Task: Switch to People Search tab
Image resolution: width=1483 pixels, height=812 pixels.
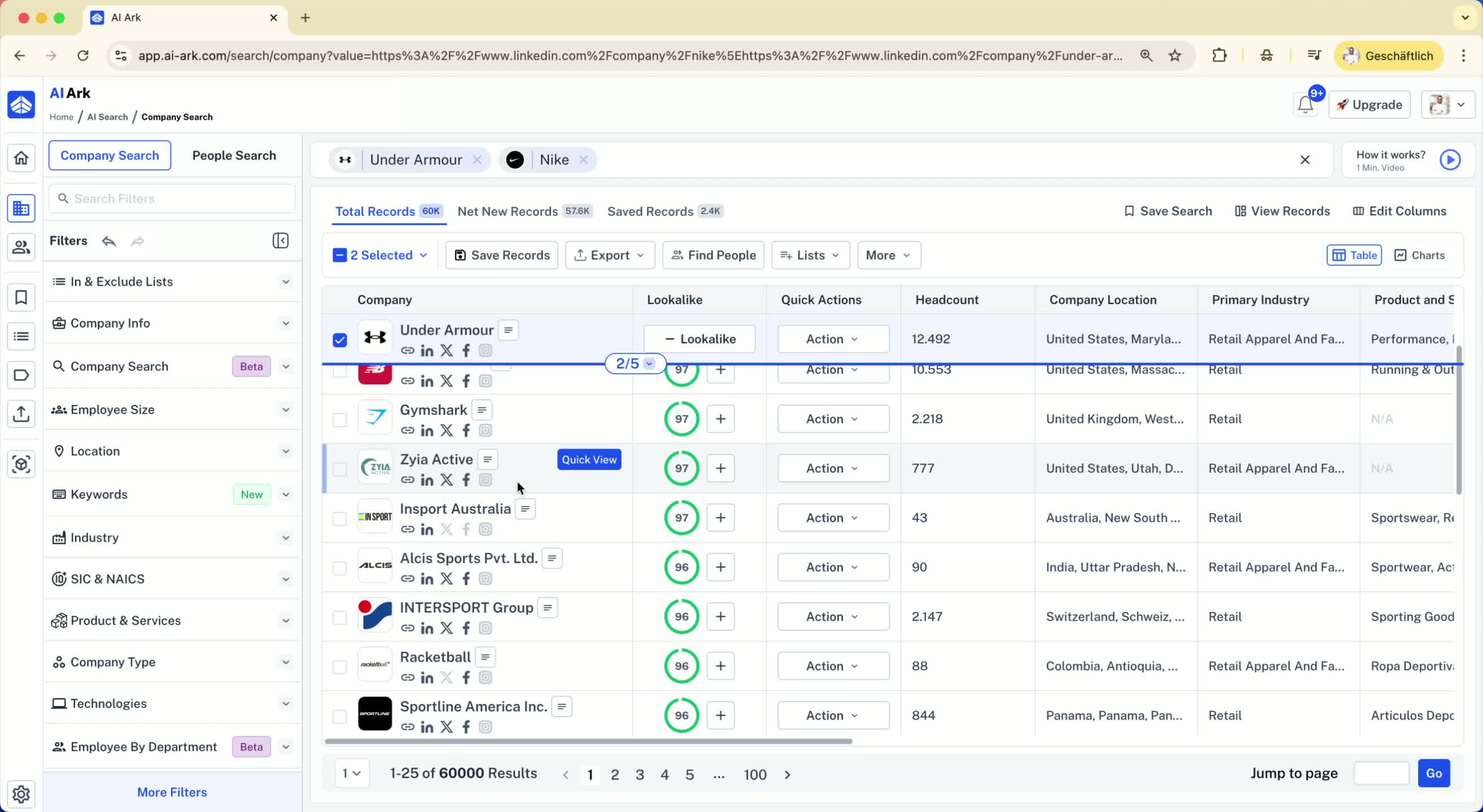Action: tap(234, 156)
